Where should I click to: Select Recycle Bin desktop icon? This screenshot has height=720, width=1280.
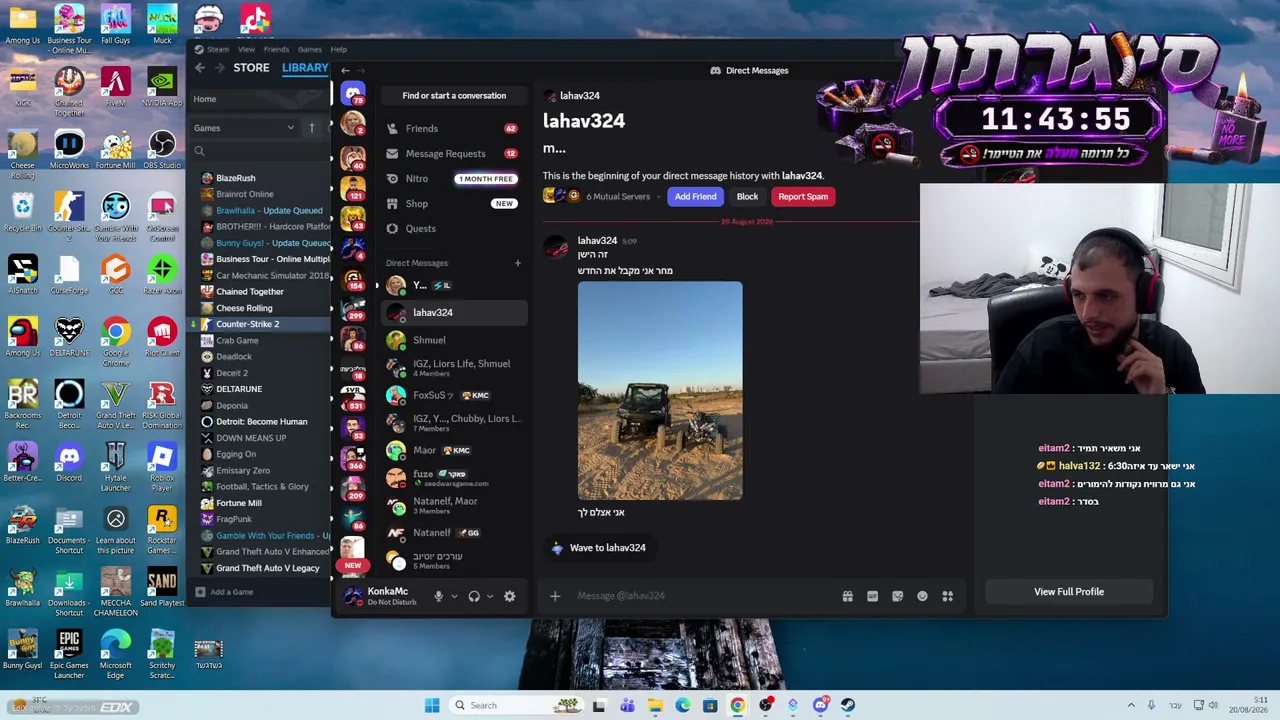click(x=22, y=213)
